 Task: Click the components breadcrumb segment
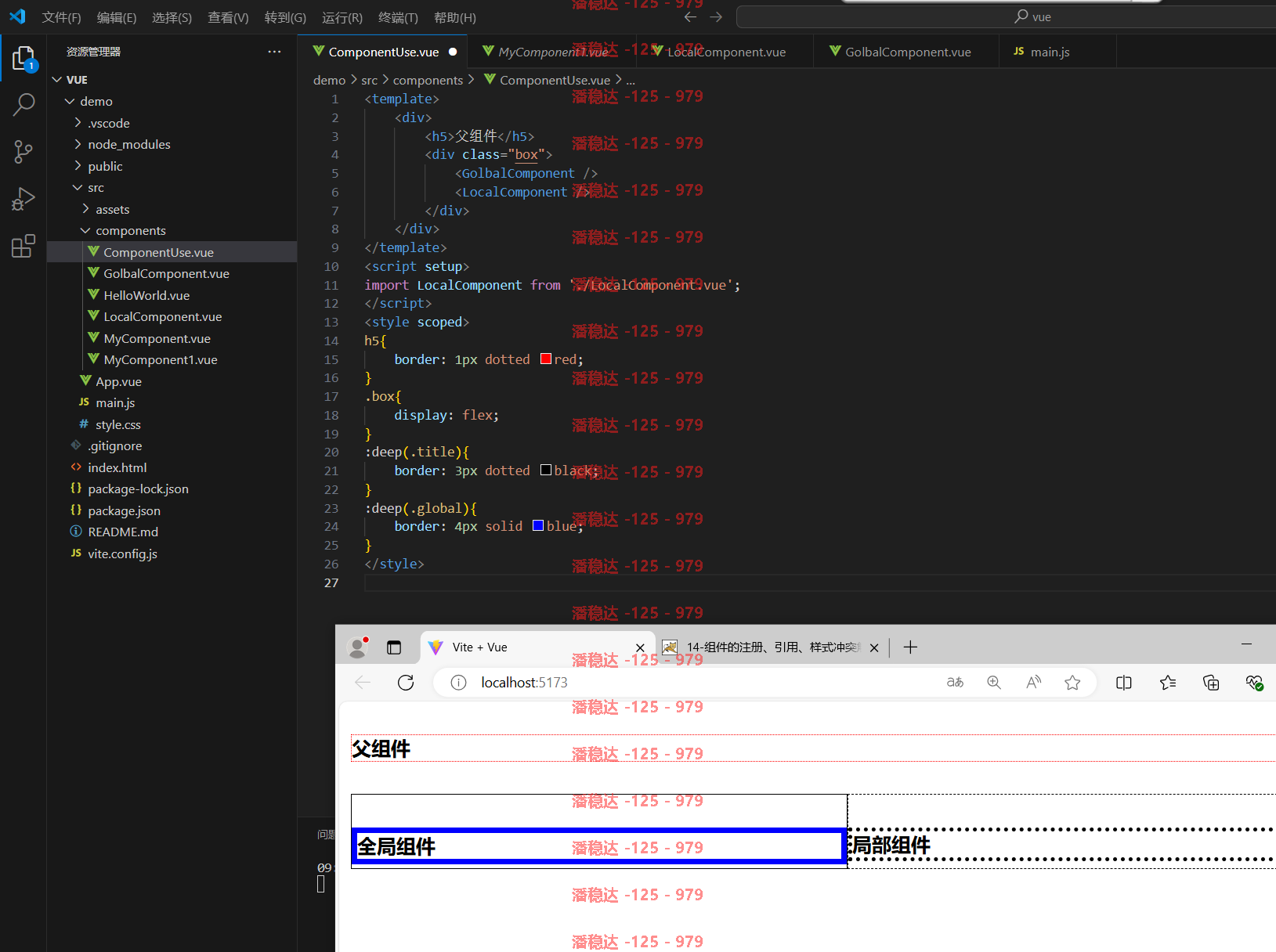[428, 80]
